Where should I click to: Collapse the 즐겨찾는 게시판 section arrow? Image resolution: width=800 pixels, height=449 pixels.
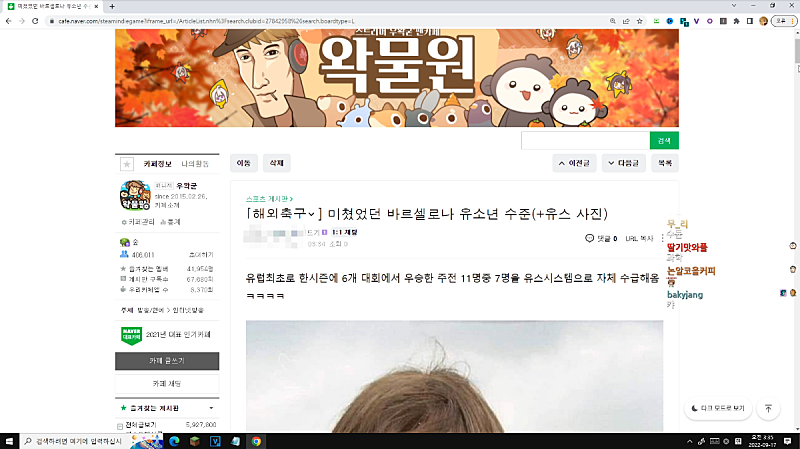(211, 408)
